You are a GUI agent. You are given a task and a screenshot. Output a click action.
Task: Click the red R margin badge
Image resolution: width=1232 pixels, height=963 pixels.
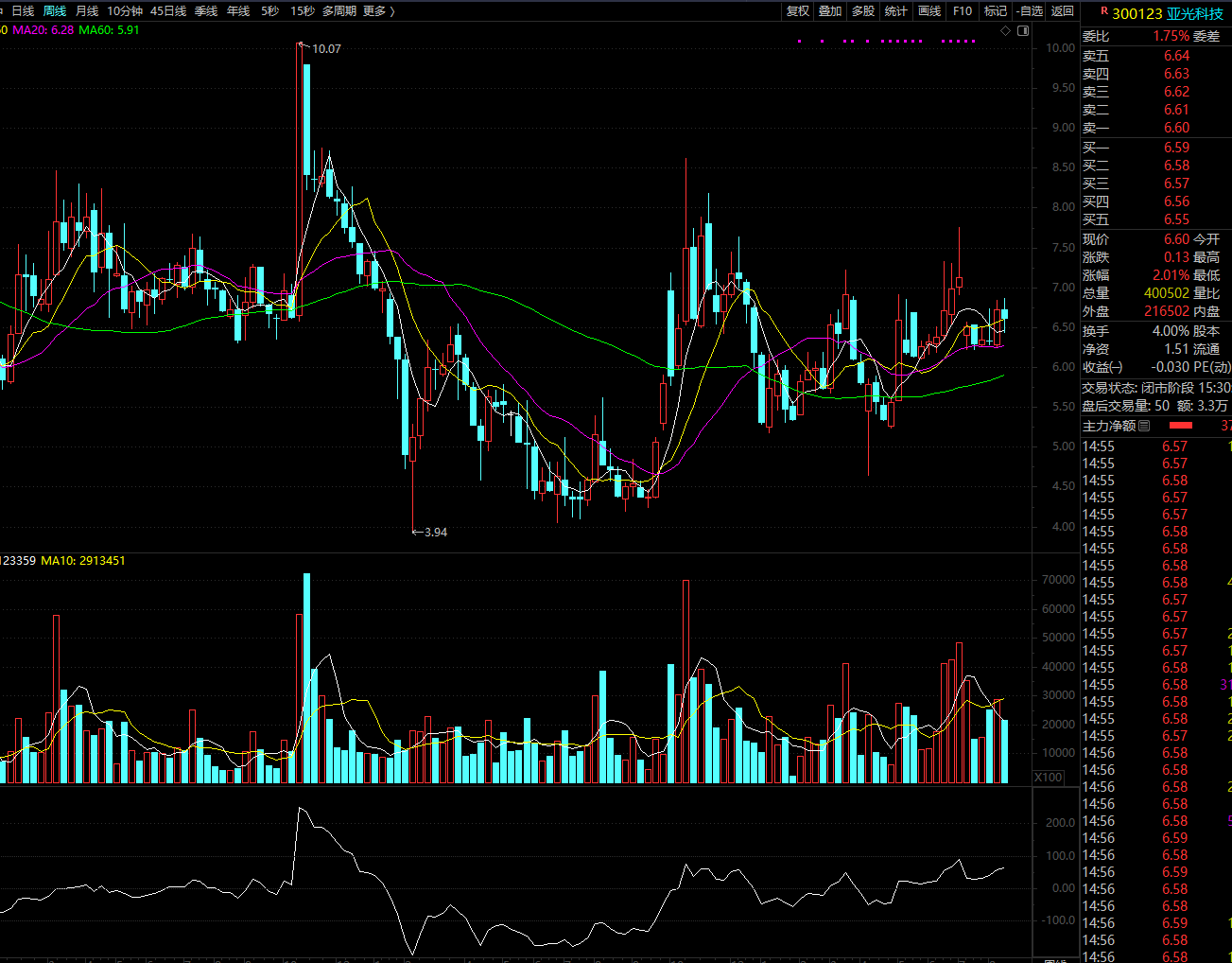tap(1104, 11)
